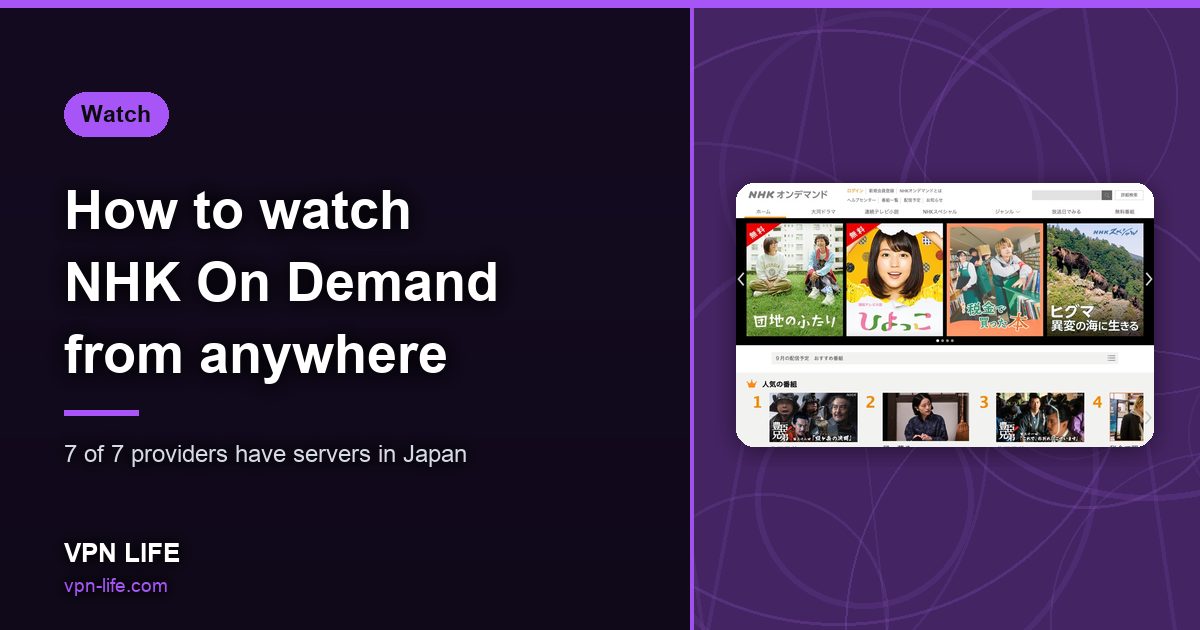This screenshot has height=630, width=1200.
Task: Open the NHKオンデマンドとは link
Action: pos(920,190)
